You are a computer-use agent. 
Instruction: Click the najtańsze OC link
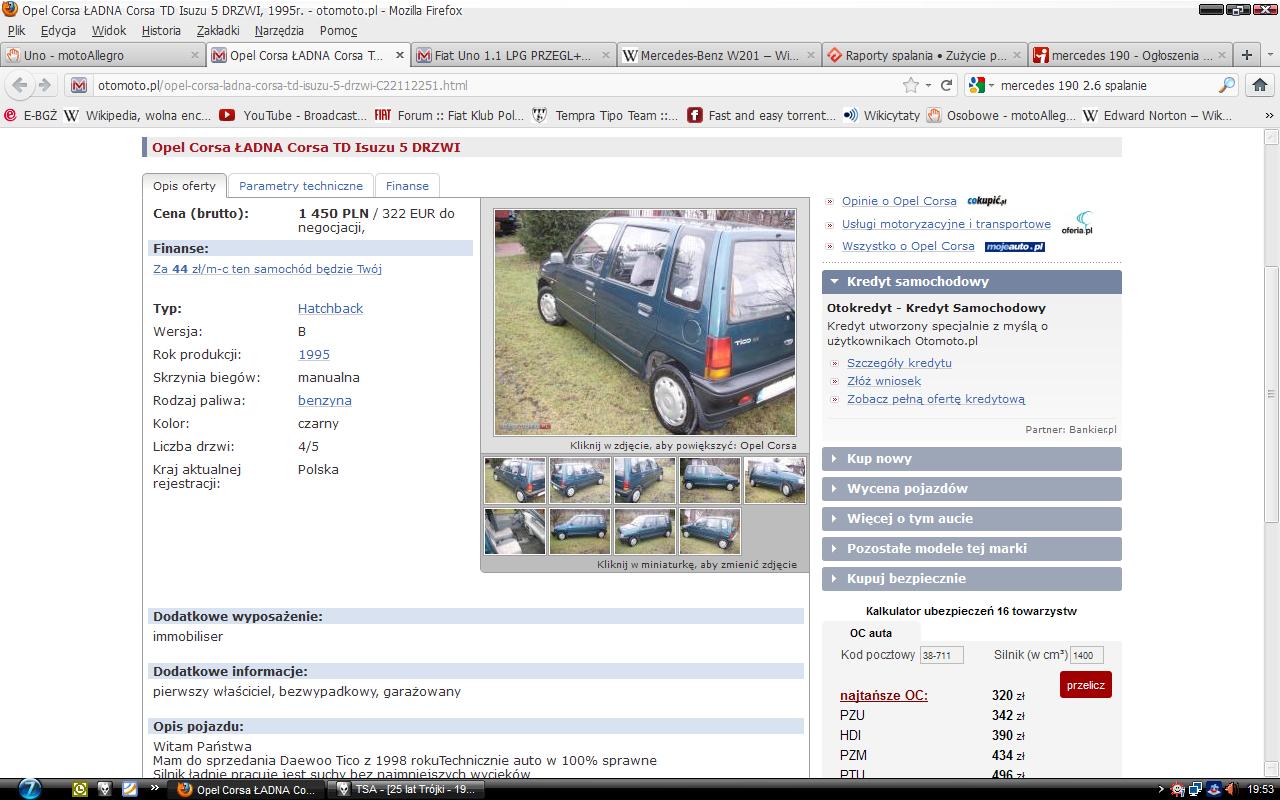tap(884, 695)
